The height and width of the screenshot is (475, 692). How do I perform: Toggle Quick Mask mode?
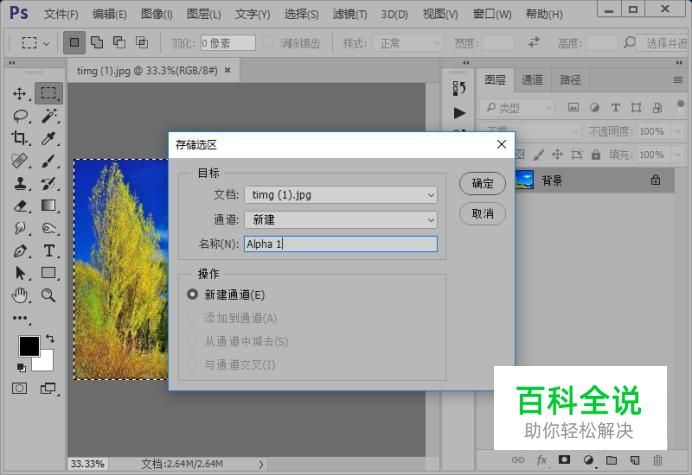[x=19, y=388]
